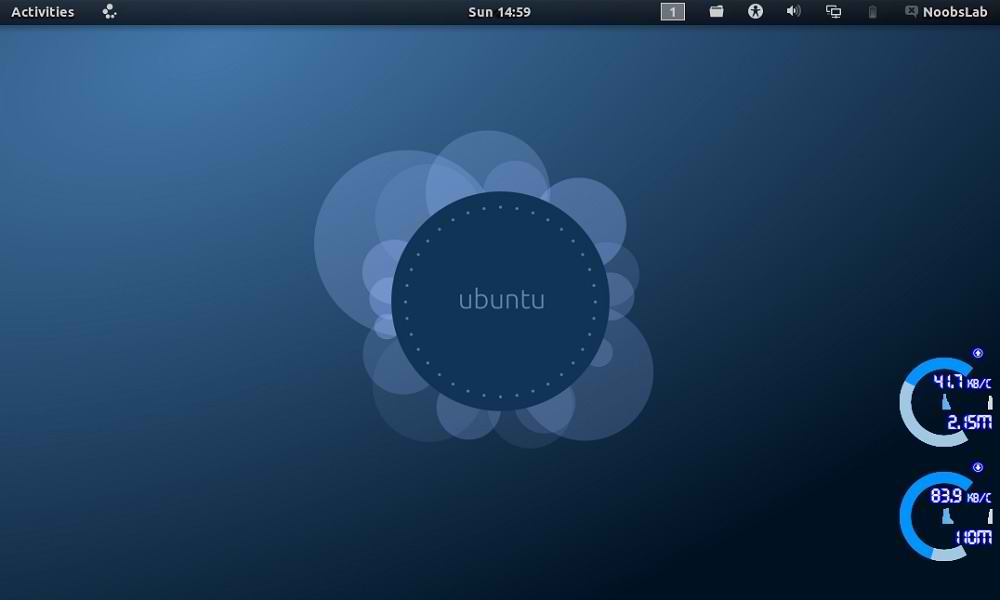The image size is (1000, 600).
Task: Click the download arrow icon above lower gauge
Action: point(978,467)
